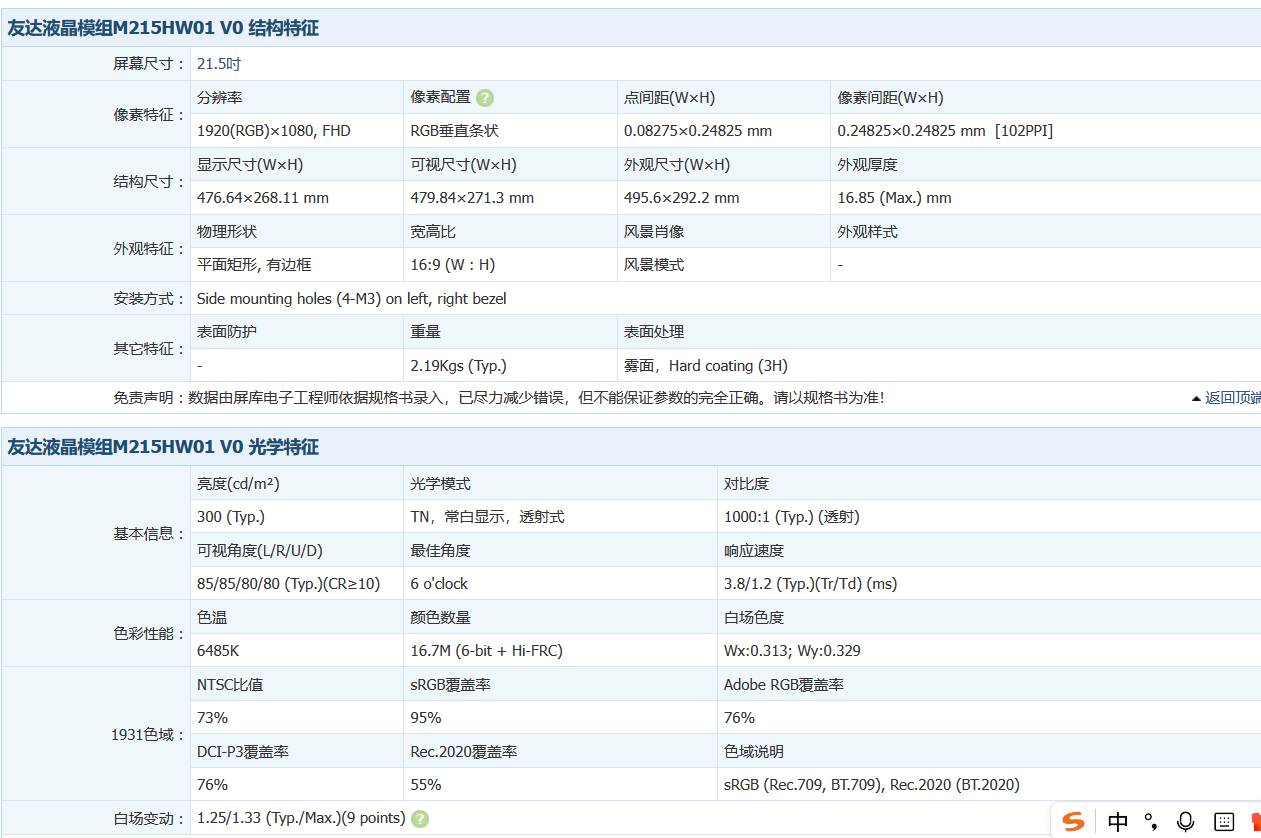Open help icon next to 白场变动 value
Viewport: 1261px width, 838px height.
[x=420, y=818]
